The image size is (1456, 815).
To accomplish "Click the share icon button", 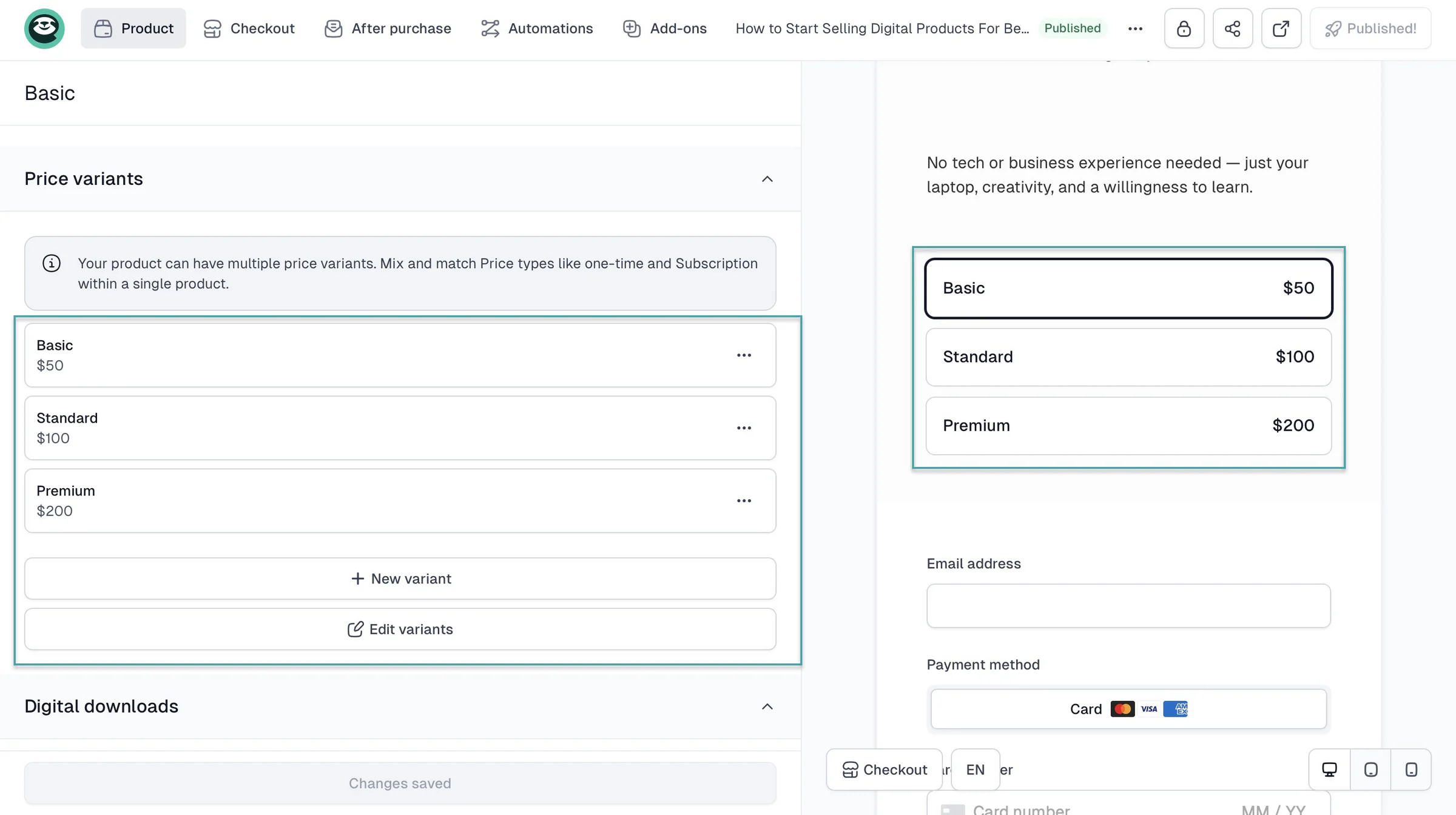I will coord(1232,29).
